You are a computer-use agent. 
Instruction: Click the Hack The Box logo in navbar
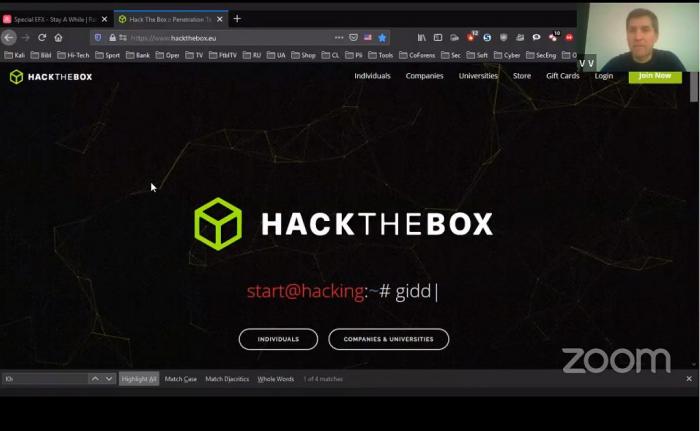click(x=51, y=77)
